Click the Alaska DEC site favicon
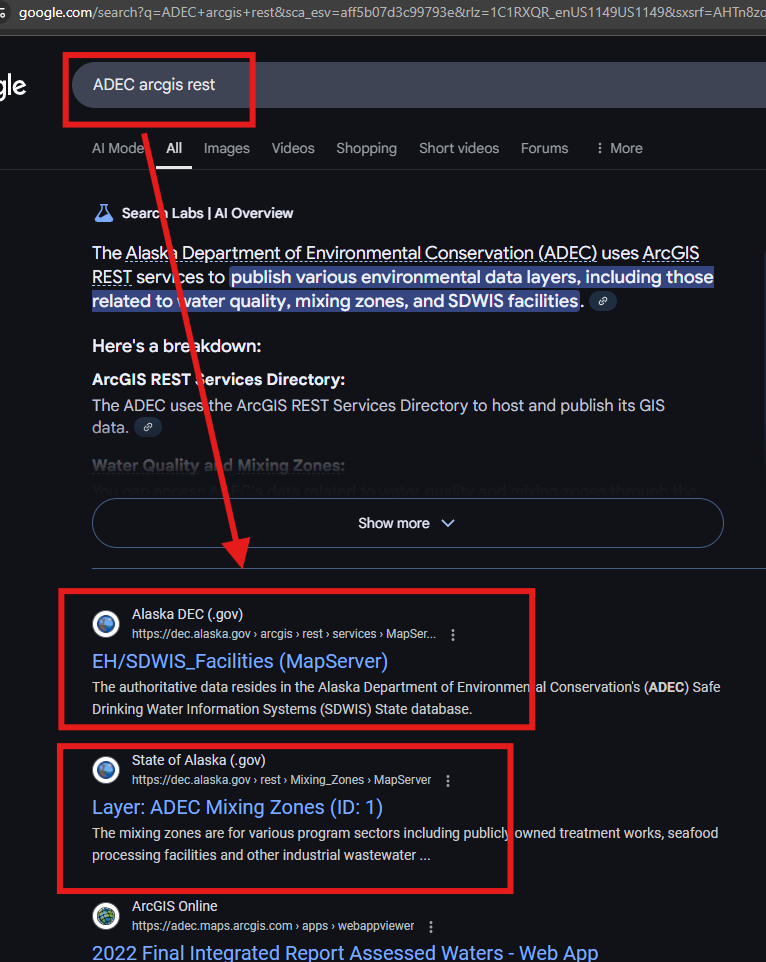This screenshot has width=766, height=962. pos(106,624)
